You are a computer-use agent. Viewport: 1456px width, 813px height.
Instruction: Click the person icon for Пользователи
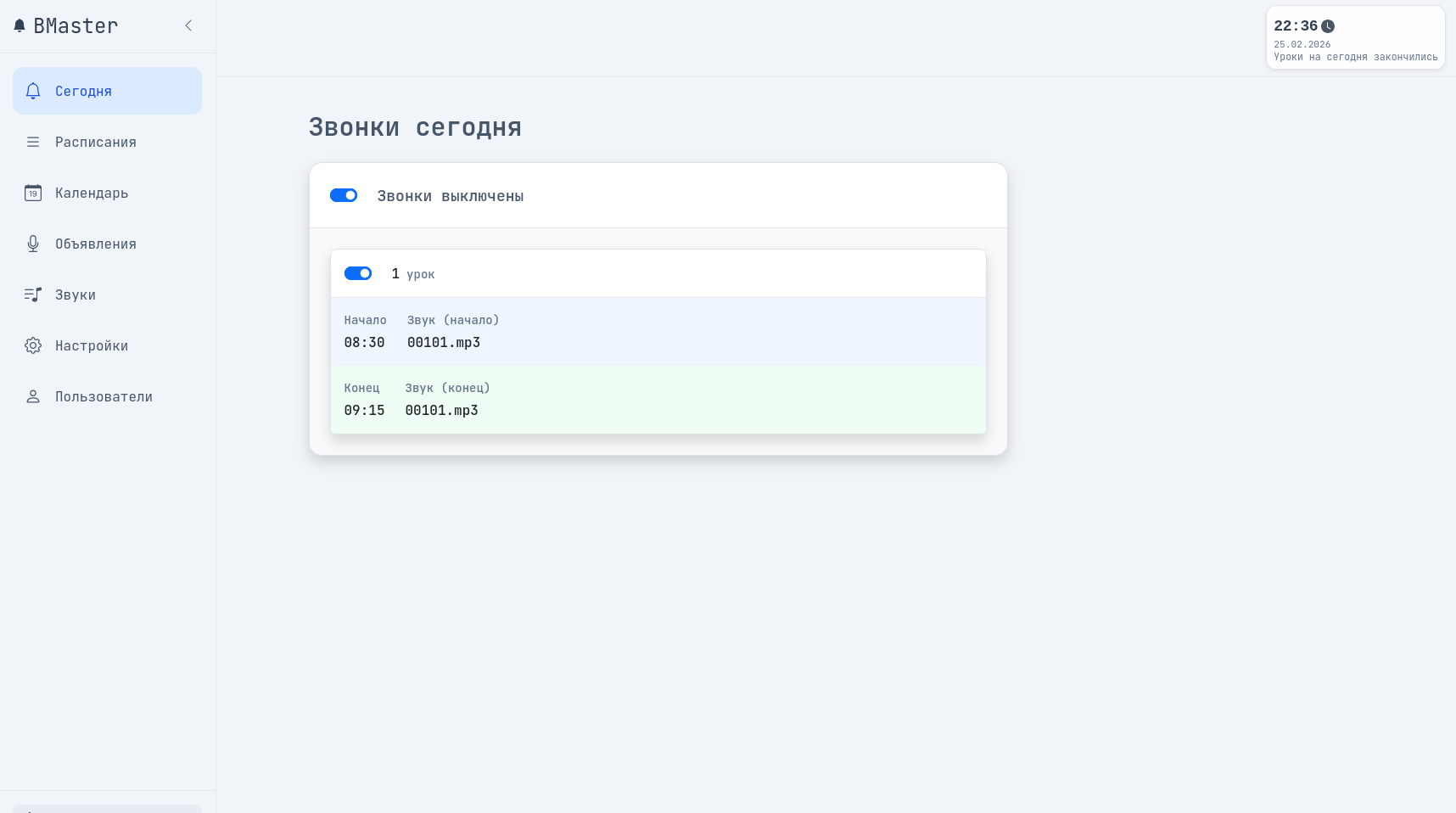pos(33,396)
